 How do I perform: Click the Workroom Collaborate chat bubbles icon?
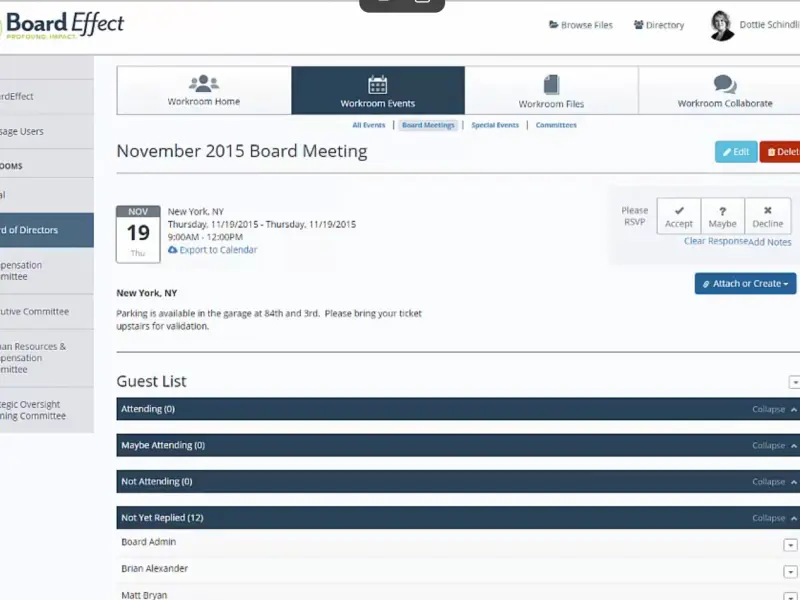tap(725, 84)
